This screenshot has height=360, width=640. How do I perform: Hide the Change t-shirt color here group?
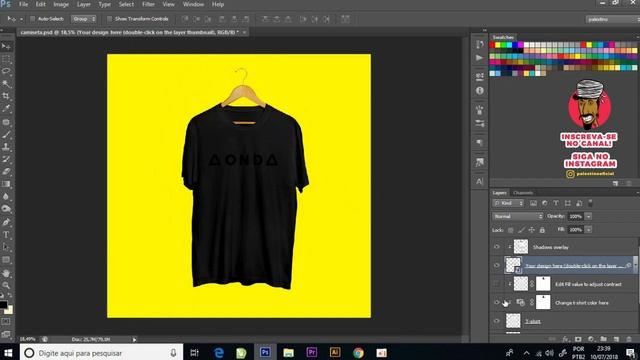(x=496, y=302)
